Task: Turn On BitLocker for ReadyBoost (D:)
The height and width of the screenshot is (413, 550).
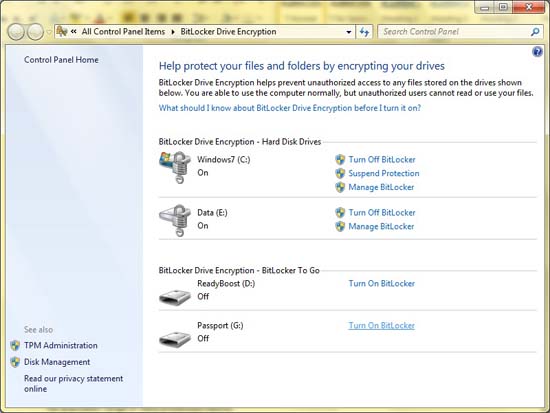Action: pyautogui.click(x=382, y=284)
